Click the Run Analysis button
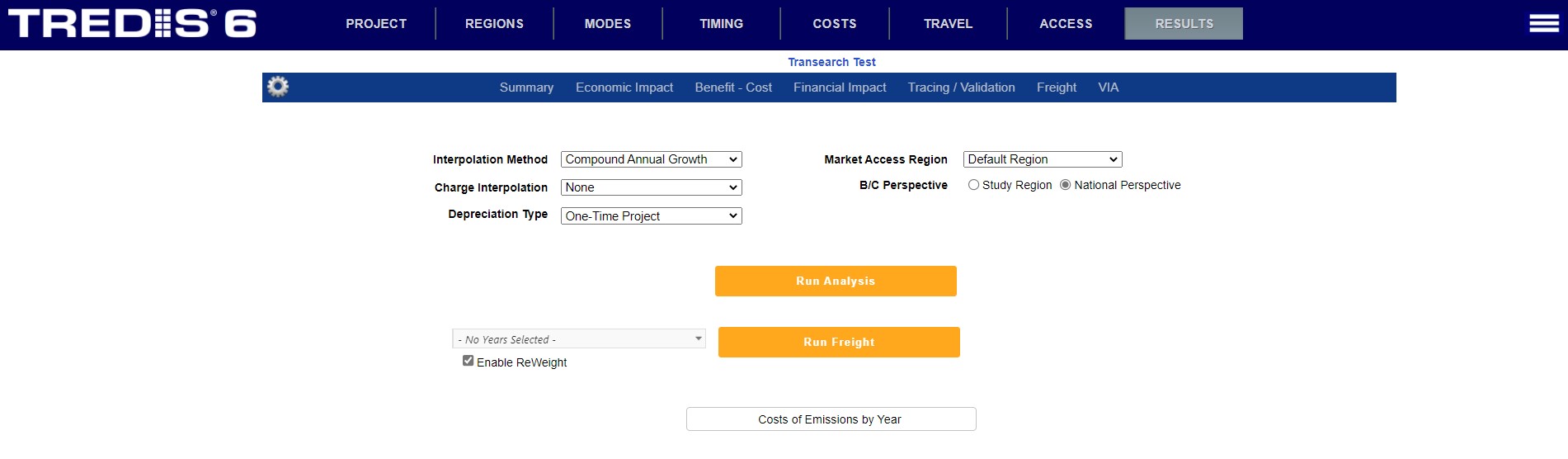This screenshot has width=1568, height=459. click(x=835, y=281)
